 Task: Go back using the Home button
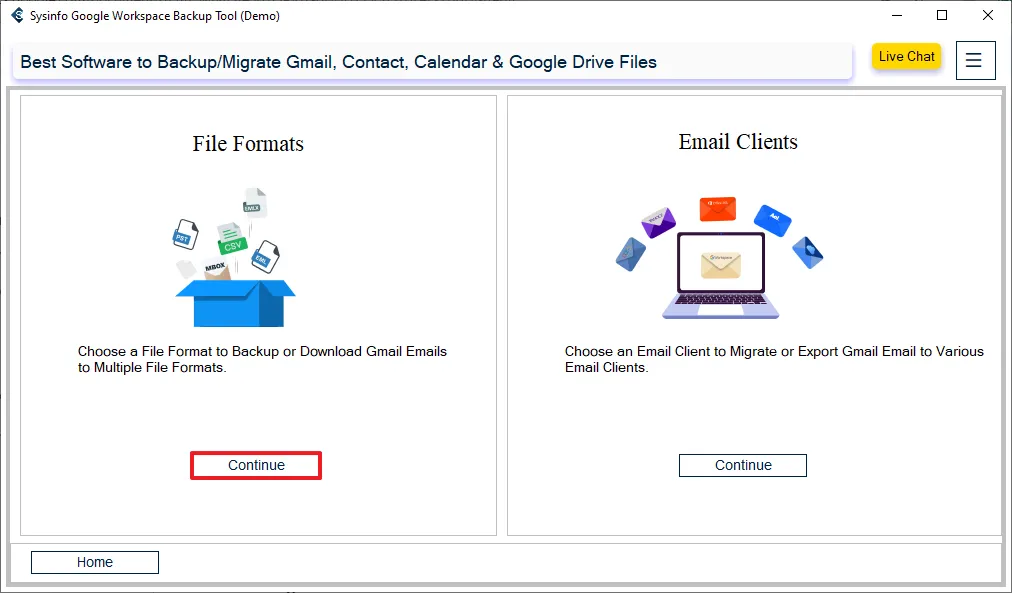pyautogui.click(x=95, y=562)
